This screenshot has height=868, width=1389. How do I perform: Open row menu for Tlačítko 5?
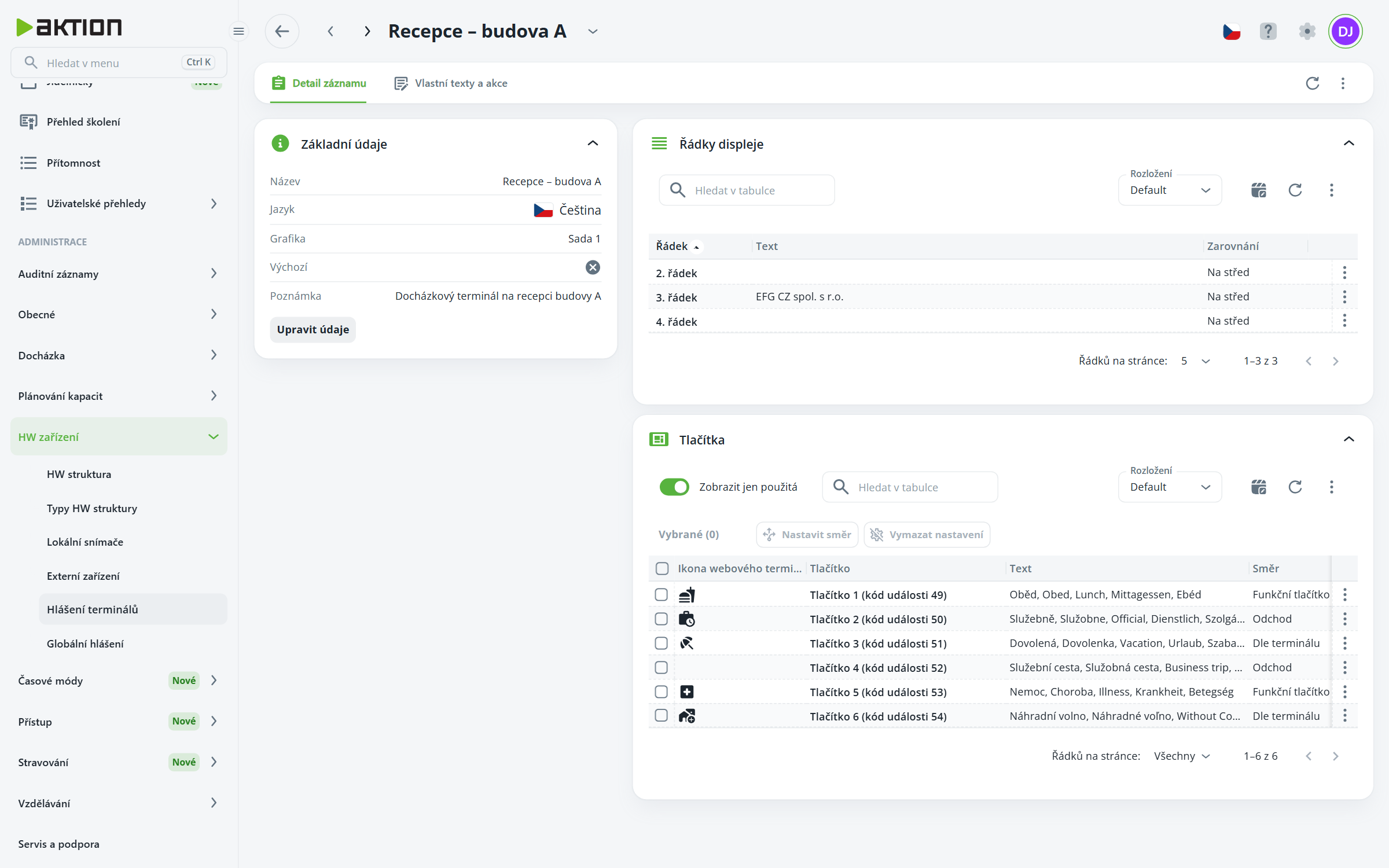coord(1344,692)
